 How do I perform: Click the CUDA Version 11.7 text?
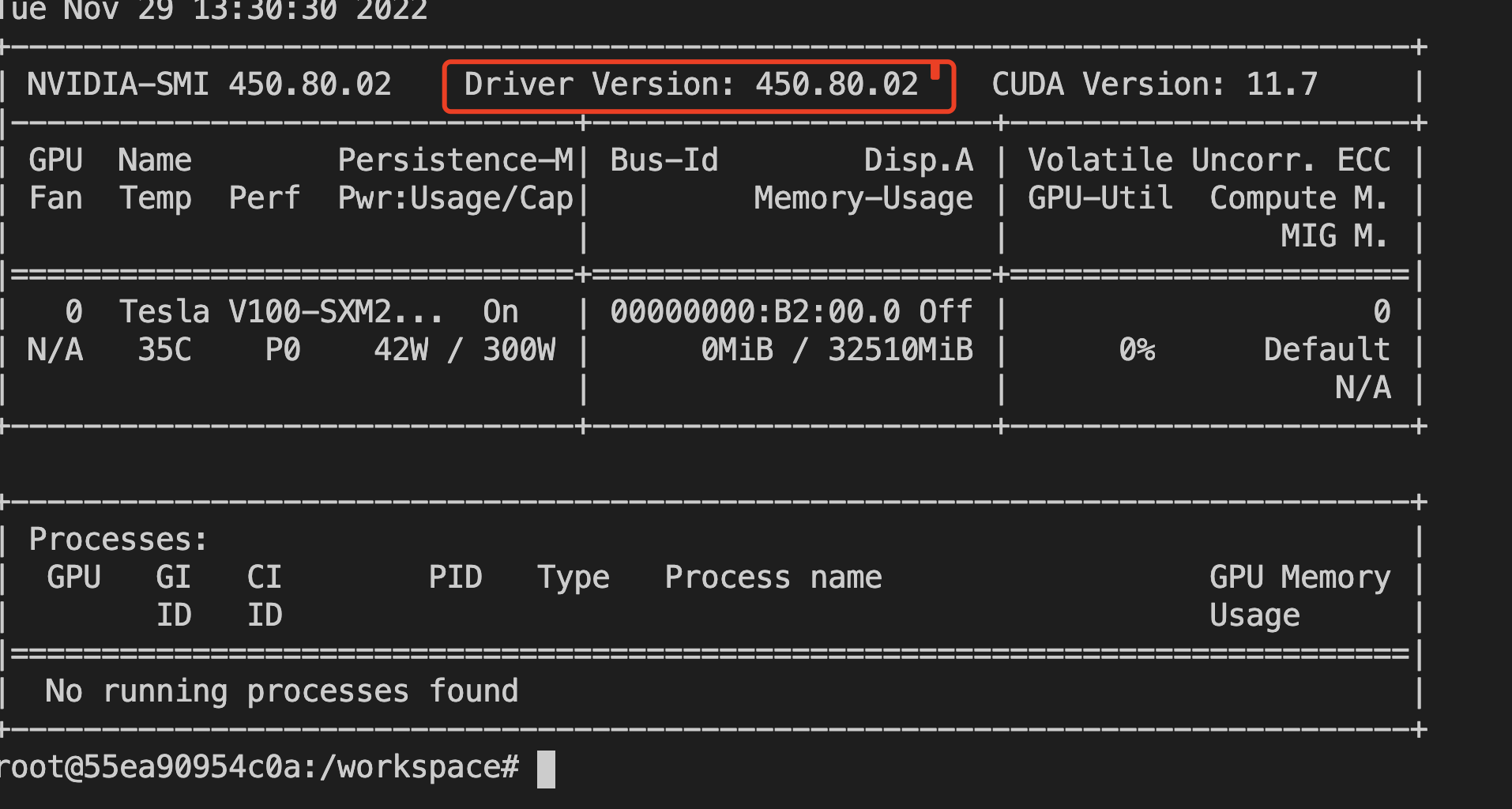pyautogui.click(x=1153, y=83)
